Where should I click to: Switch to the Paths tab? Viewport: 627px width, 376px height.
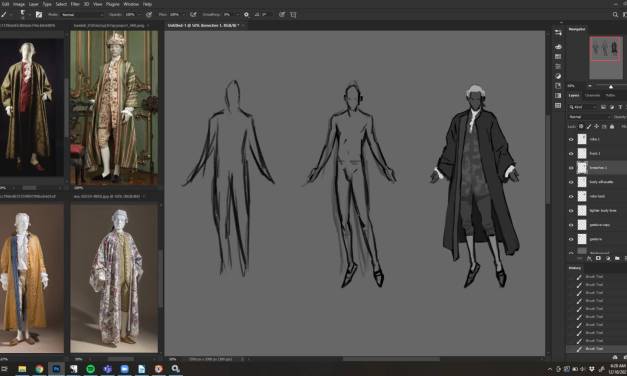pos(610,95)
